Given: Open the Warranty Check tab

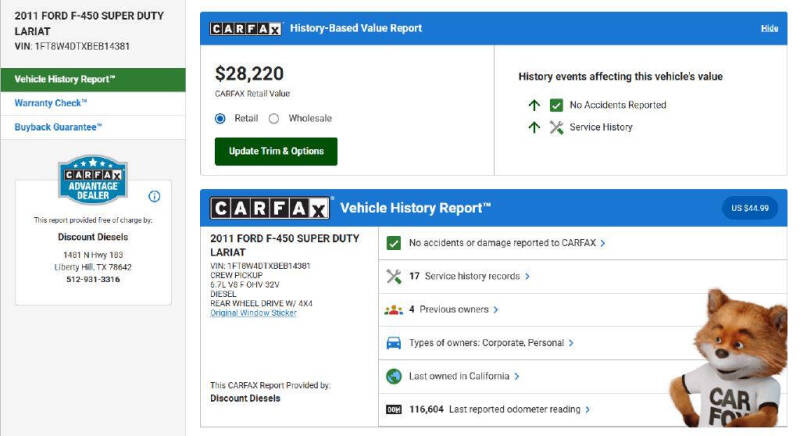Looking at the screenshot, I should [51, 103].
